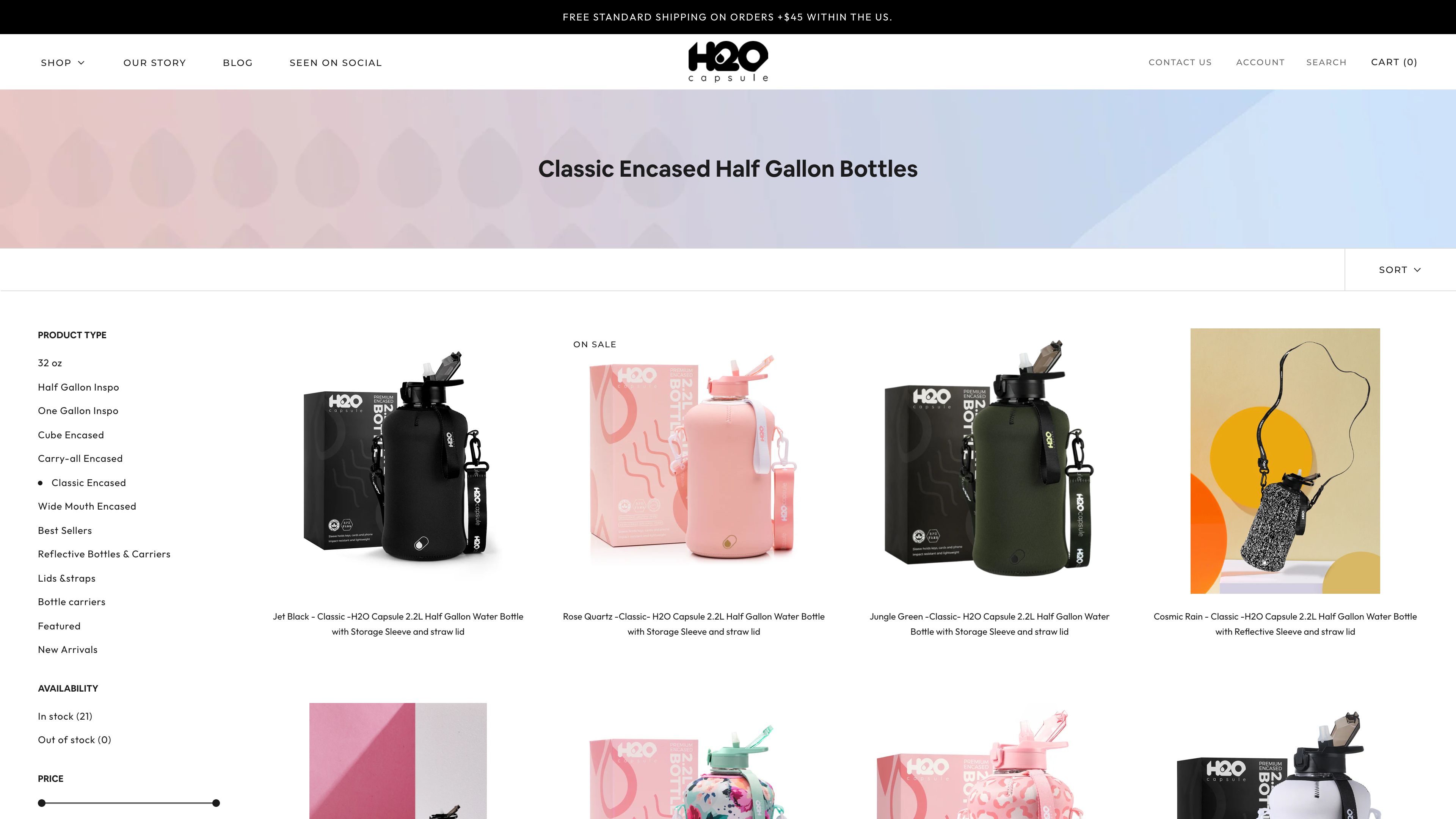Filter by Out of stock (0)
The image size is (1456, 819).
coord(75,740)
